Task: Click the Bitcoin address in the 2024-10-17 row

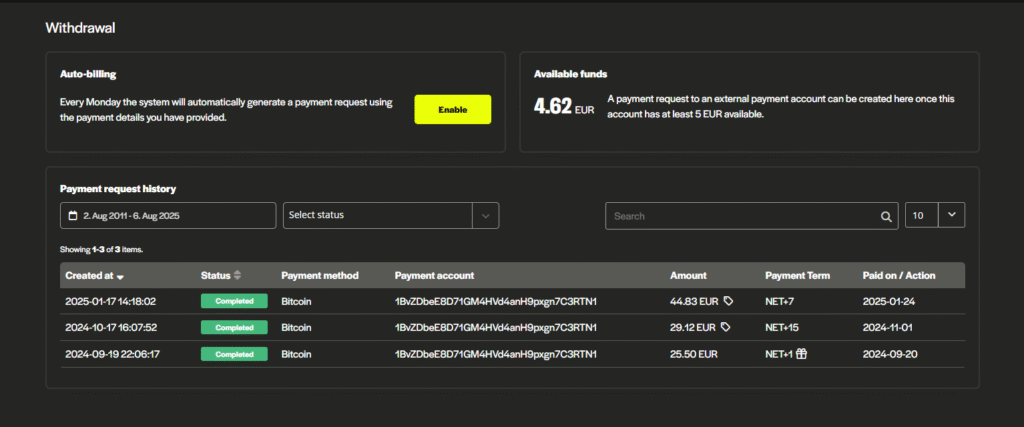Action: pyautogui.click(x=496, y=327)
